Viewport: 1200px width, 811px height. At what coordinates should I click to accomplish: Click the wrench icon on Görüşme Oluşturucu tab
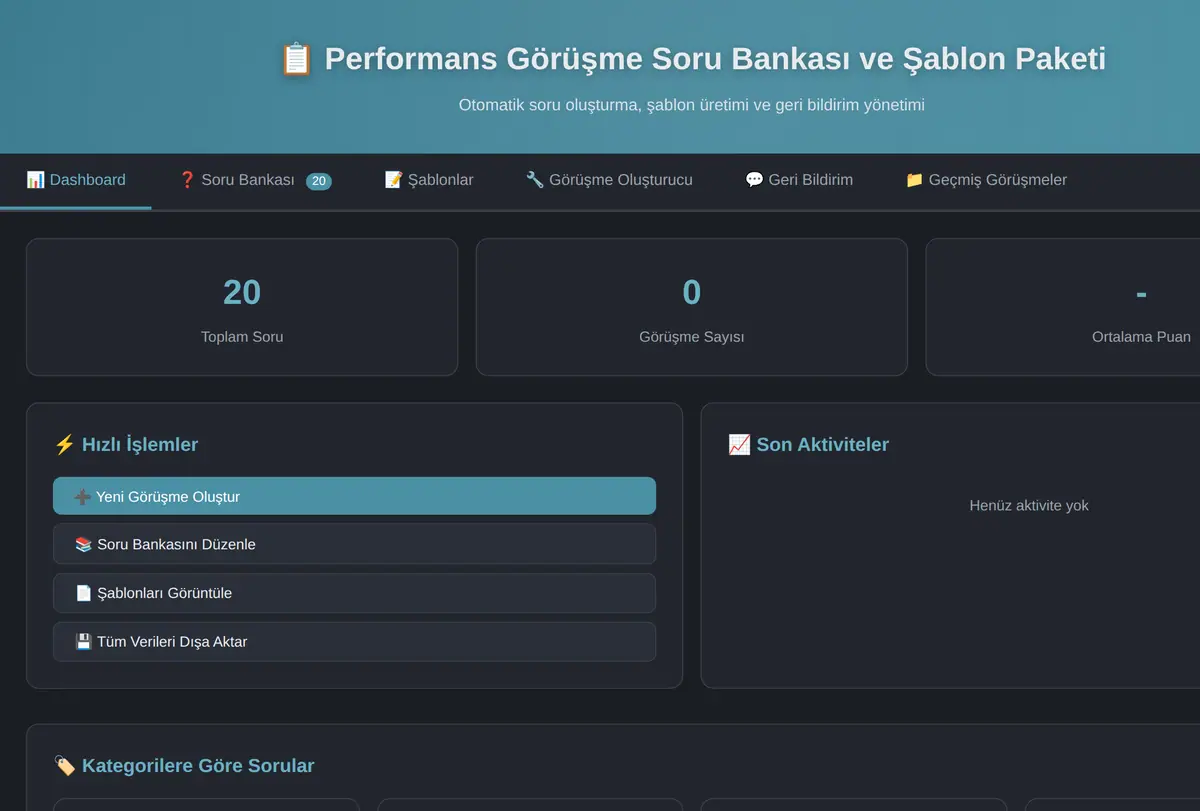pyautogui.click(x=535, y=180)
